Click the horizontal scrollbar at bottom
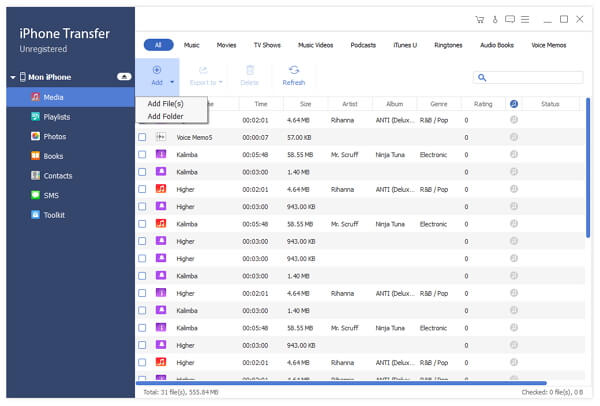 (x=341, y=383)
